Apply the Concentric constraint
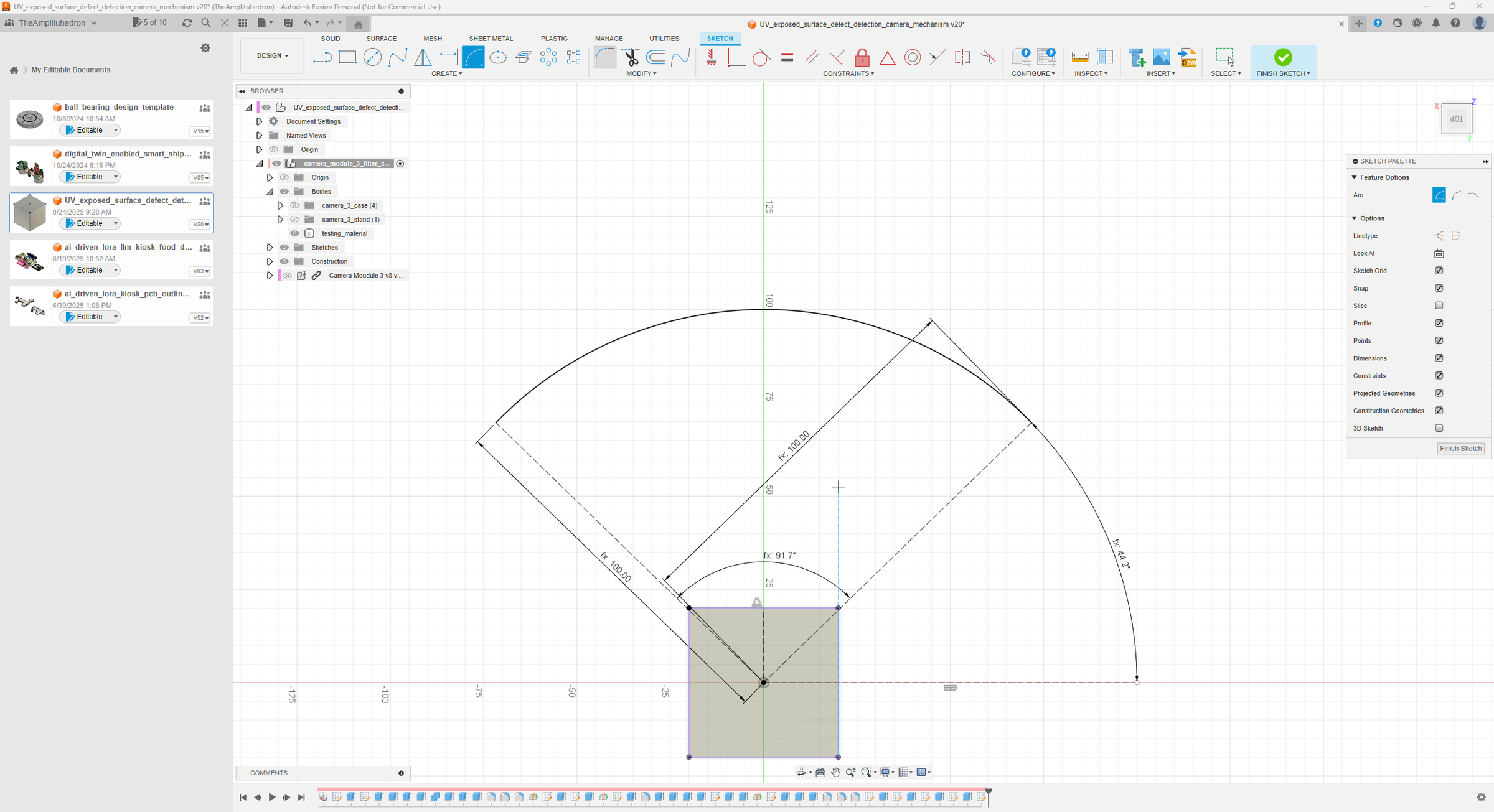1494x812 pixels. click(x=913, y=58)
